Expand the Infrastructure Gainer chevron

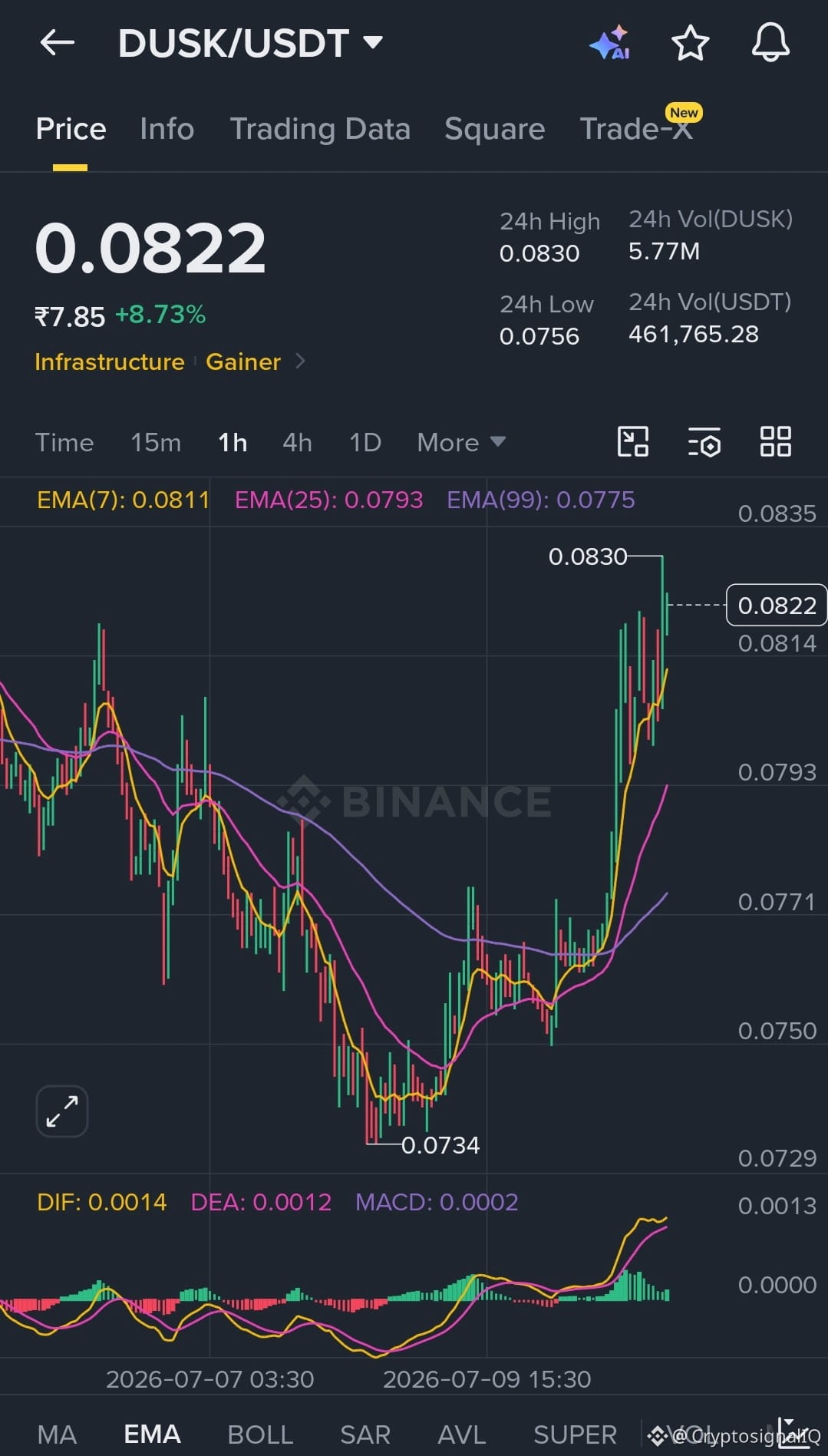tap(300, 361)
